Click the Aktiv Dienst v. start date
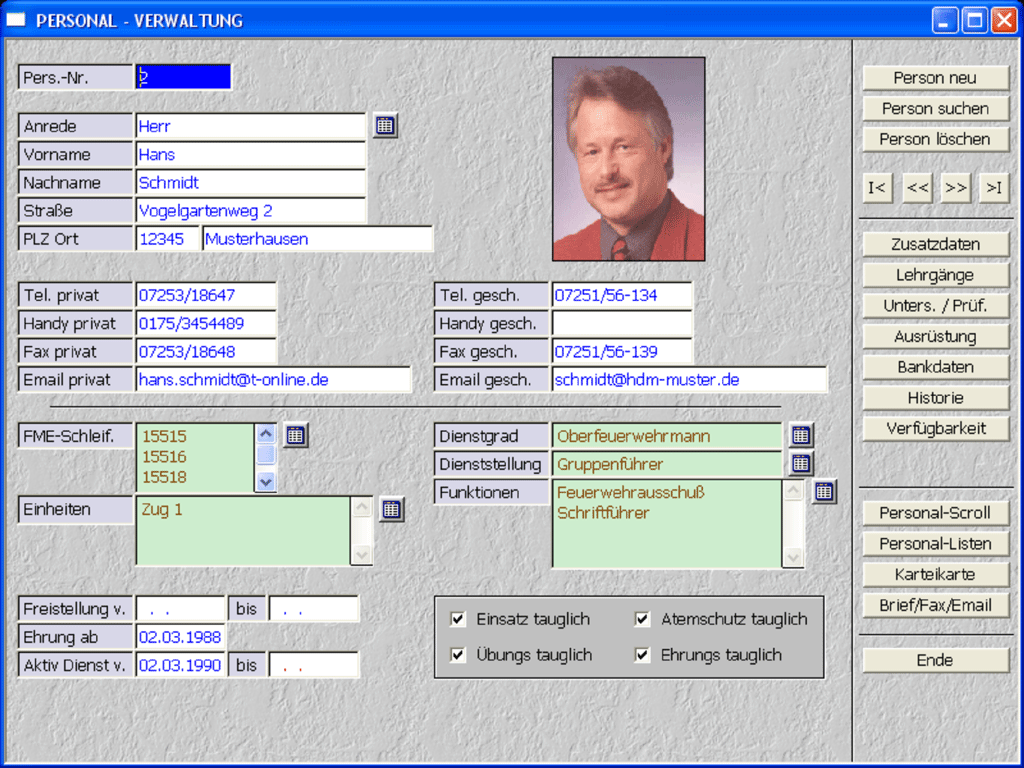Screen dimensions: 1024x768 180,665
